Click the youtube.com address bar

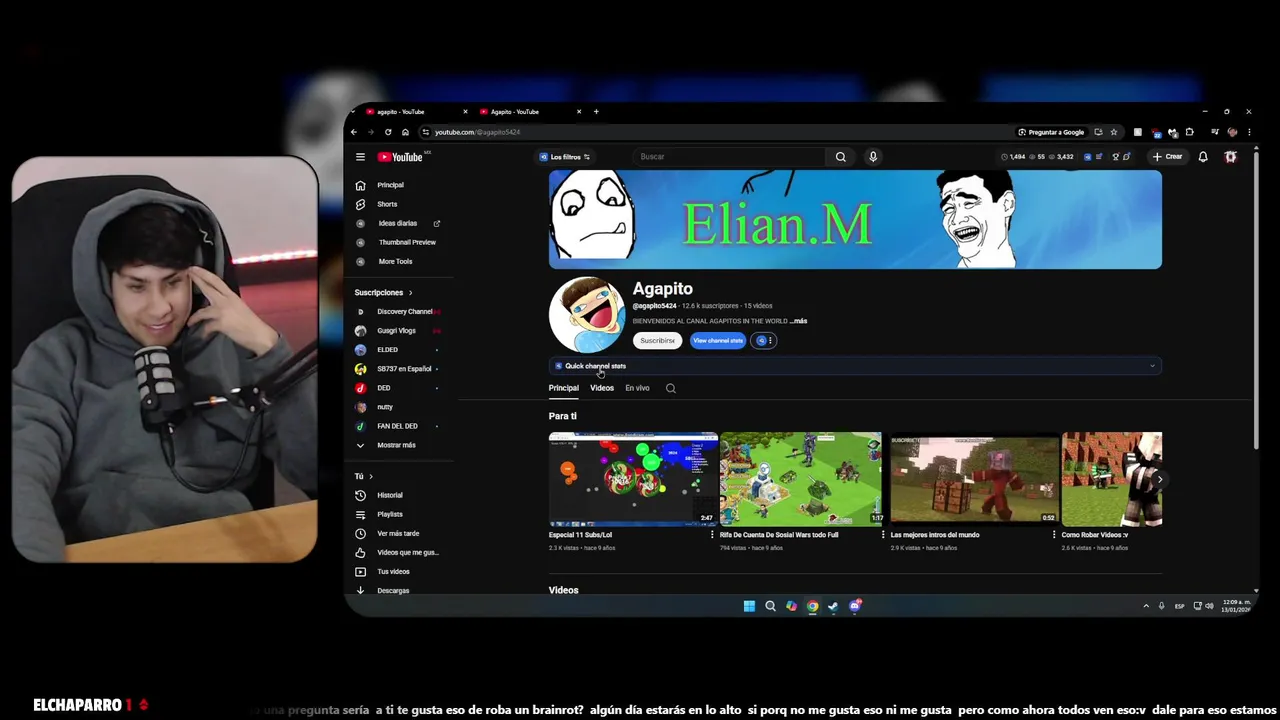[715, 132]
